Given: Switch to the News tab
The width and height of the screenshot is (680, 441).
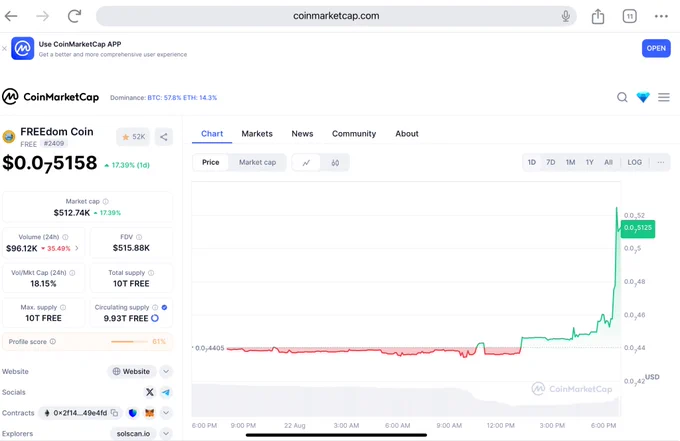Looking at the screenshot, I should click(302, 134).
